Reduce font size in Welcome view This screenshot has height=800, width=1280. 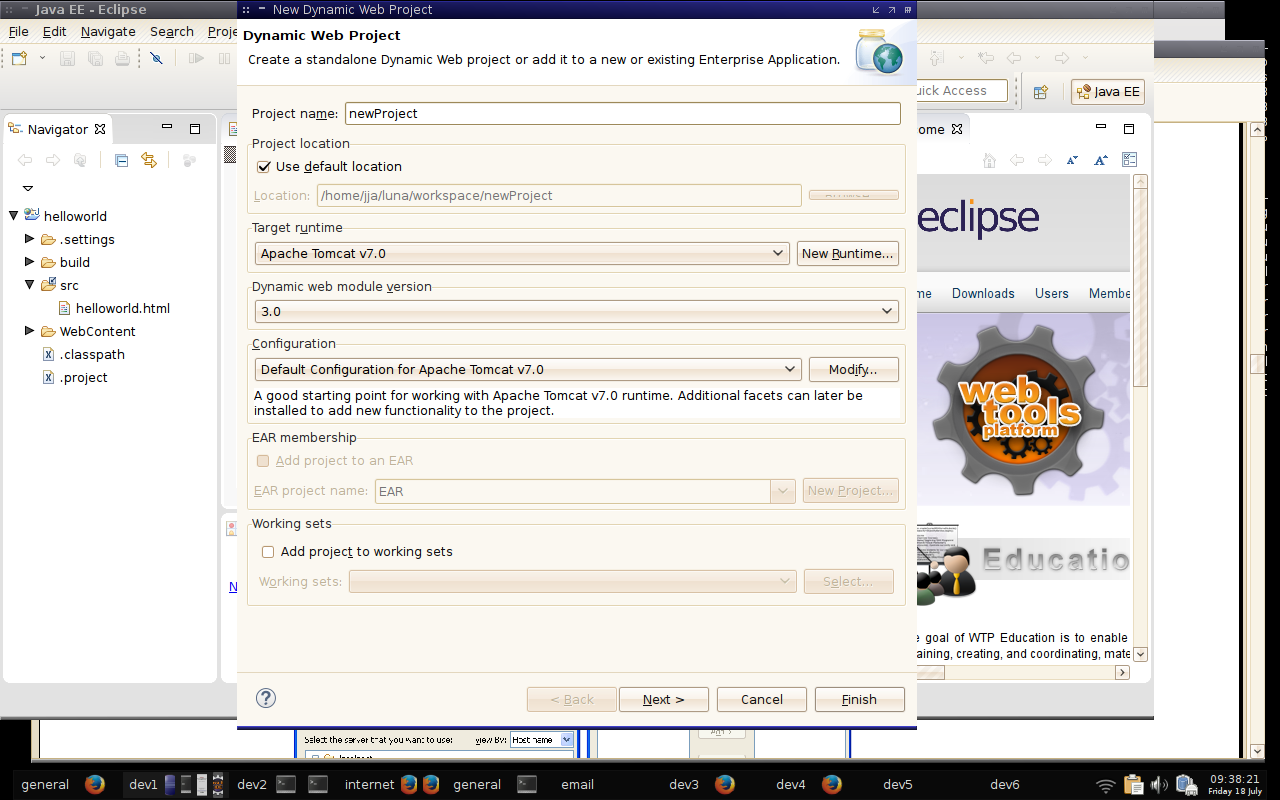[1073, 160]
